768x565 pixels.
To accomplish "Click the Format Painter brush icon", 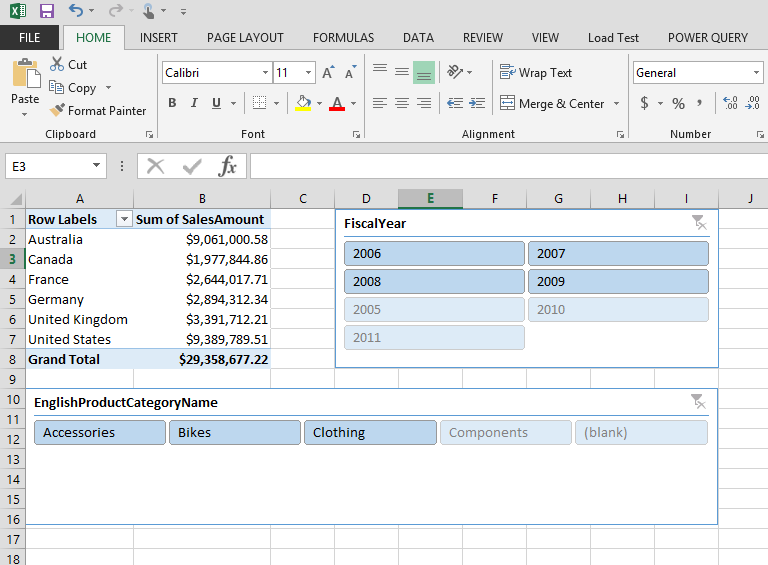I will [x=57, y=111].
